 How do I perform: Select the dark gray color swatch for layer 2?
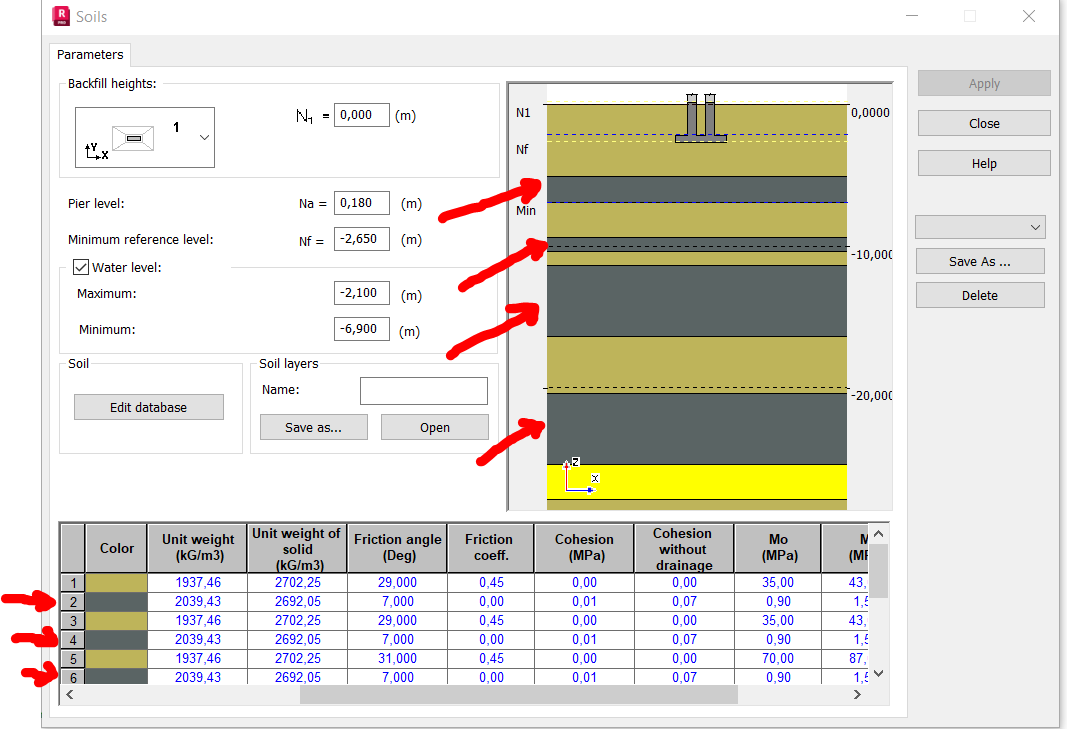tap(115, 601)
